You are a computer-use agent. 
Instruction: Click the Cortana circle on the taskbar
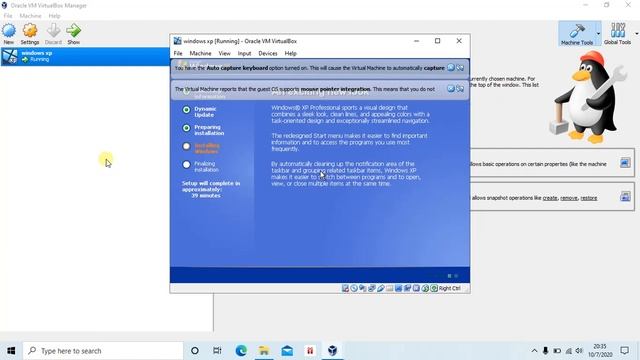click(195, 351)
